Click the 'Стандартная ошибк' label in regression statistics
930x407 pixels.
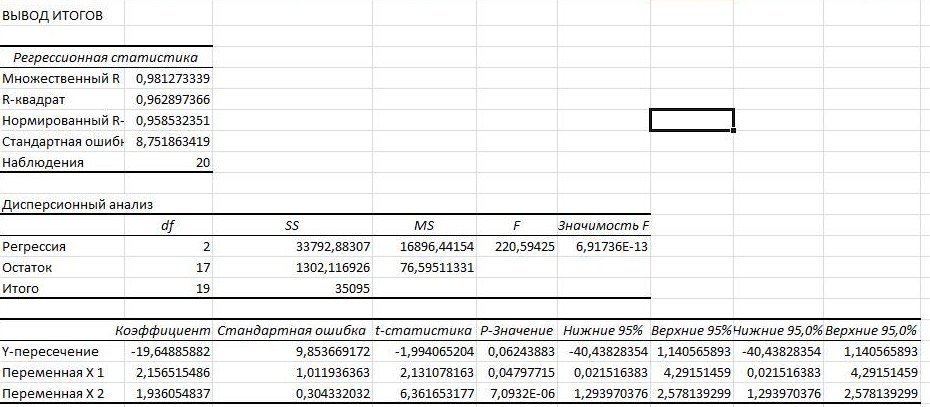coord(62,141)
